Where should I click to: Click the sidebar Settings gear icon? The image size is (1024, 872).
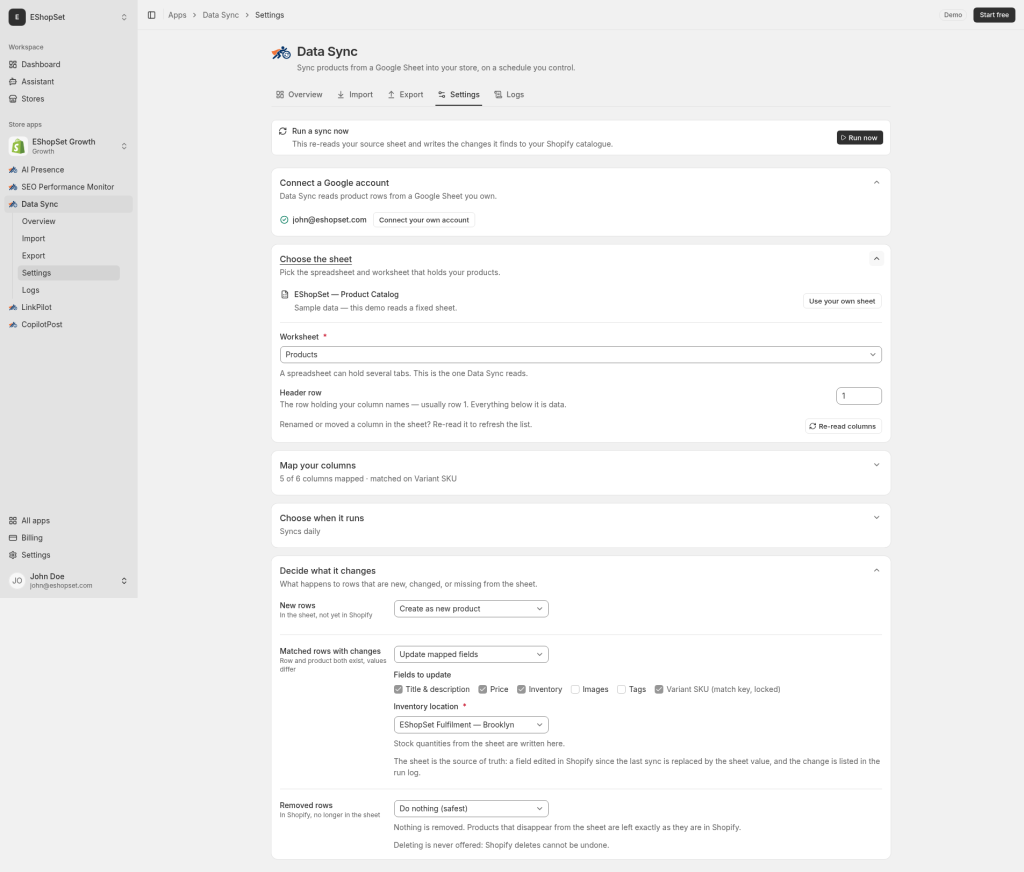click(13, 555)
